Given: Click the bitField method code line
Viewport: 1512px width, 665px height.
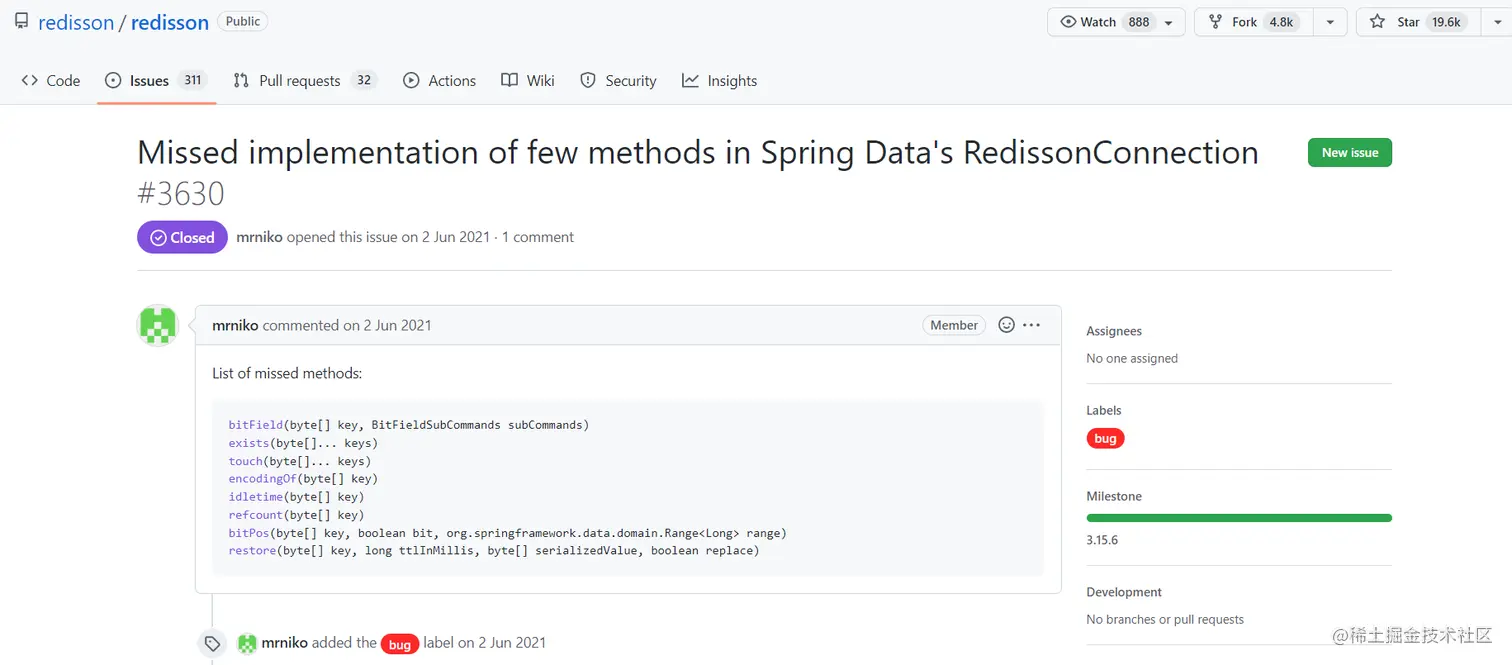Looking at the screenshot, I should 409,425.
